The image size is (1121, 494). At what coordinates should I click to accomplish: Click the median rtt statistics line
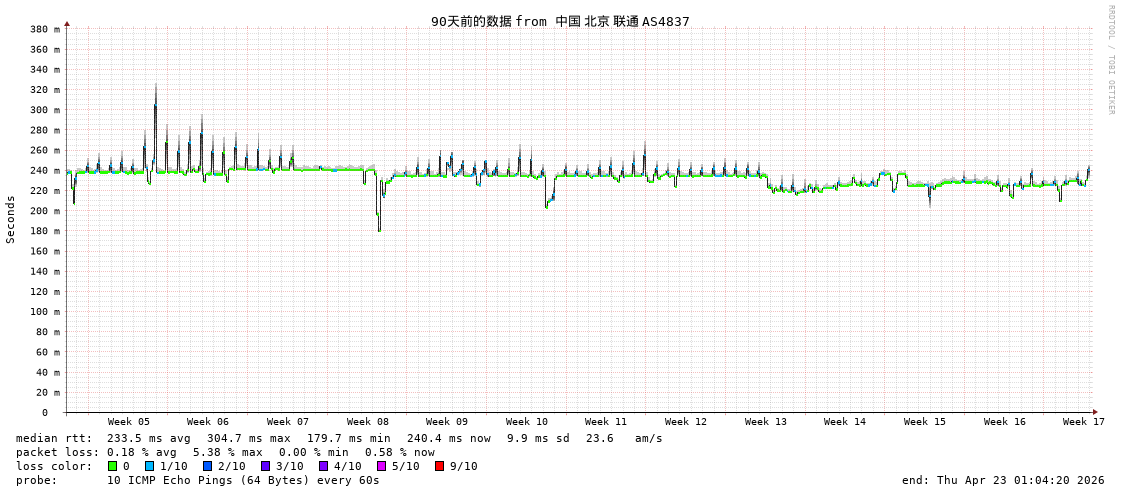339,438
